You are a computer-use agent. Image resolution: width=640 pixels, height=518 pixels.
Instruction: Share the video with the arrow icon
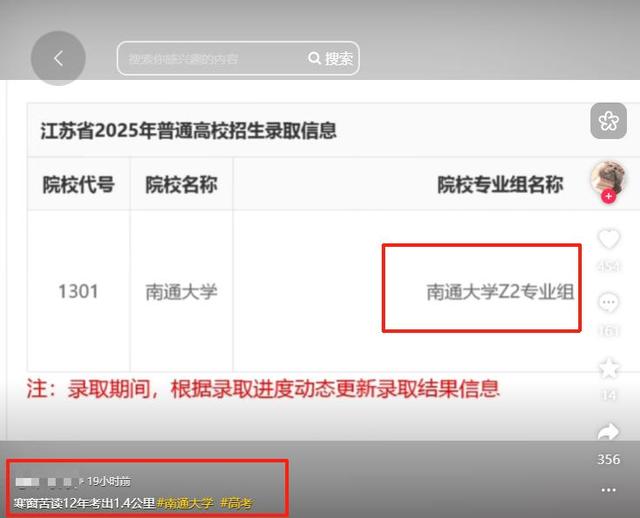click(609, 432)
